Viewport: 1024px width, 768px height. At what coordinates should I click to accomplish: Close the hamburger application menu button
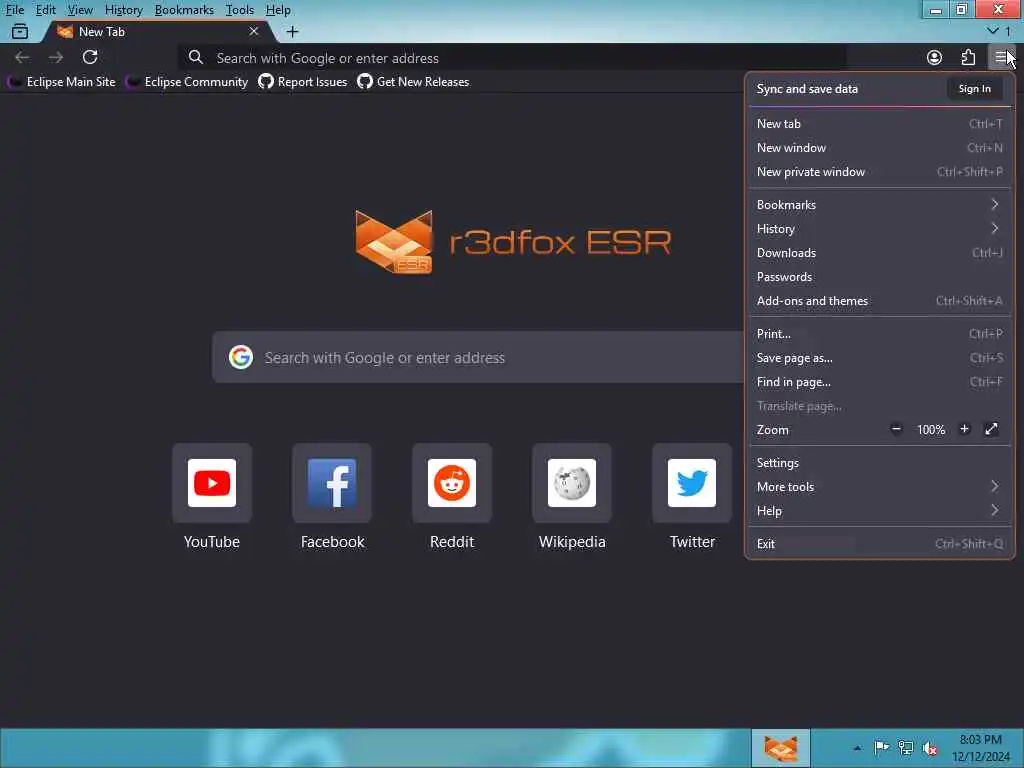point(1001,57)
